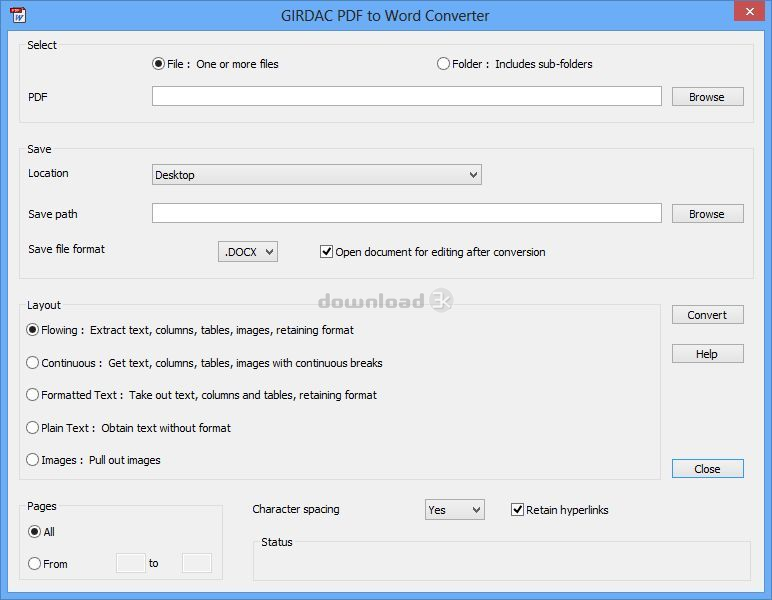Close the window with the red X
772x600 pixels.
[749, 11]
